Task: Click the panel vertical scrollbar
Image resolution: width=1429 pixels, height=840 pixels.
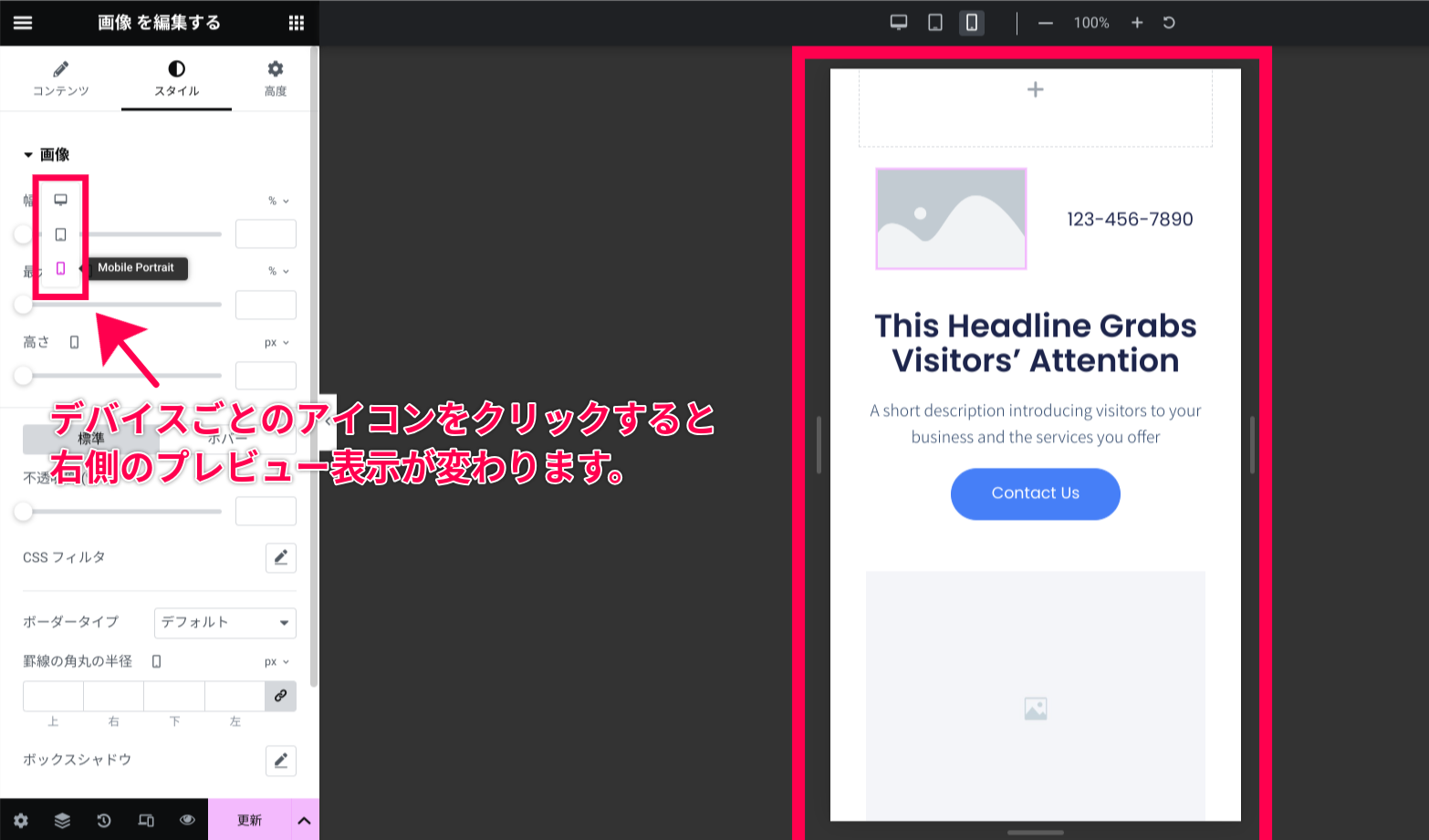Action: pos(314,365)
